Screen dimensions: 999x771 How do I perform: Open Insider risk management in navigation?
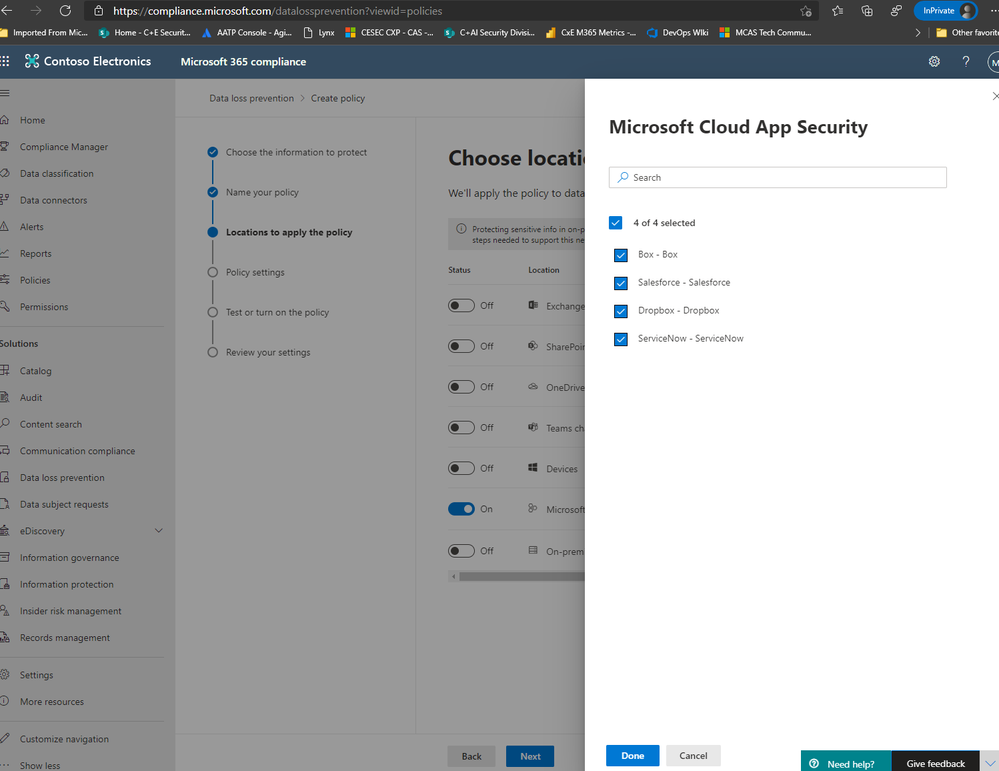(x=70, y=611)
